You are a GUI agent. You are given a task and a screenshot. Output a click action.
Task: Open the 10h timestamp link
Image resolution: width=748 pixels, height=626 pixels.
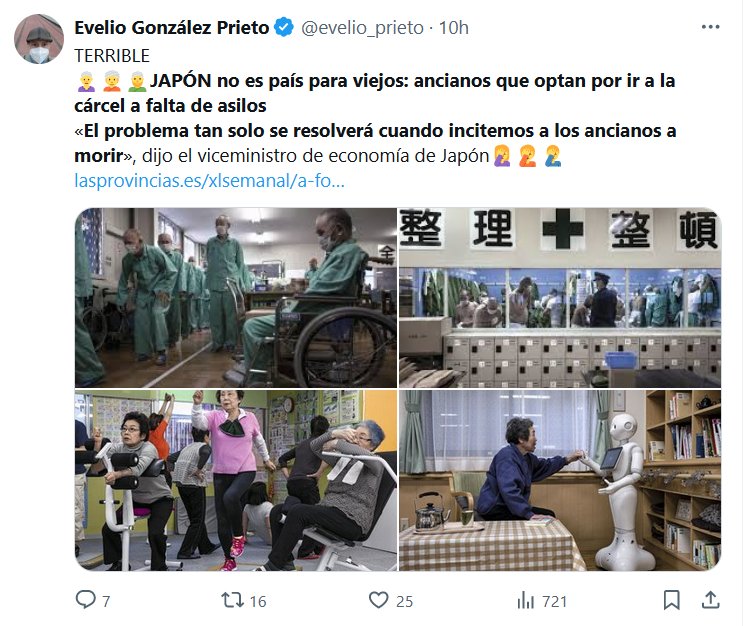click(x=453, y=28)
